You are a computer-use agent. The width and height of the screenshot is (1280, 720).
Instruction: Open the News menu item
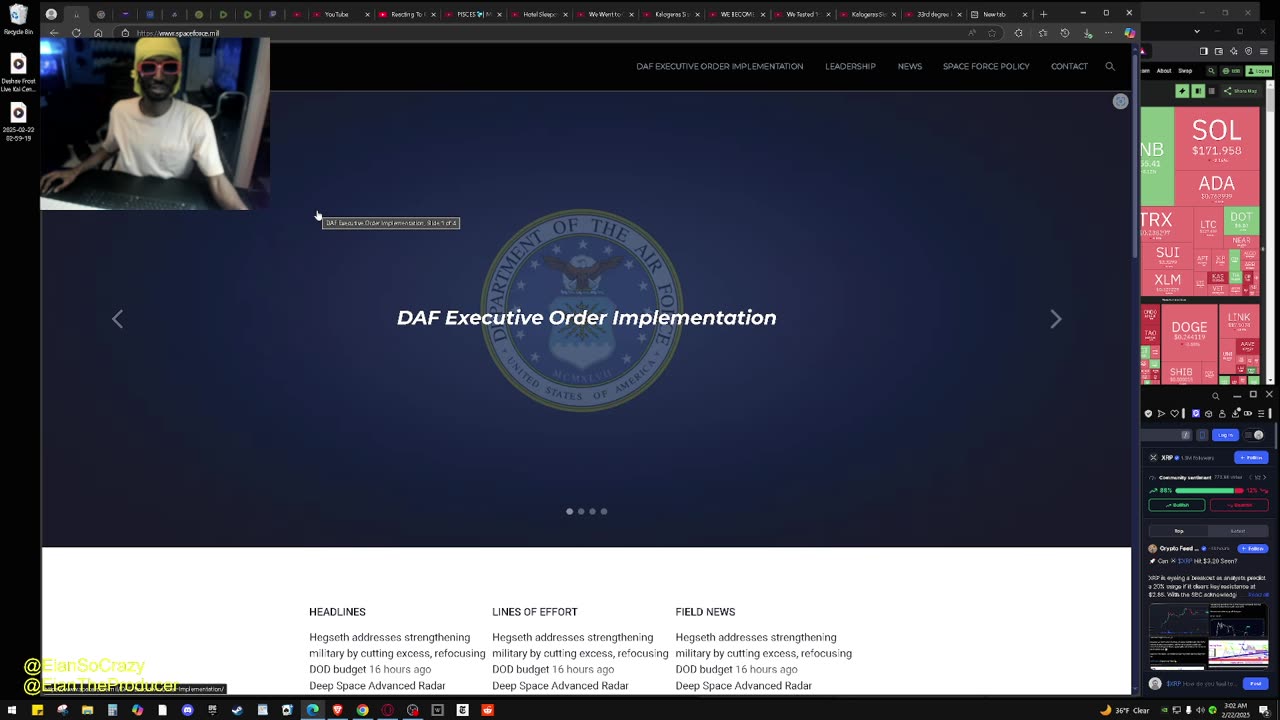[909, 66]
